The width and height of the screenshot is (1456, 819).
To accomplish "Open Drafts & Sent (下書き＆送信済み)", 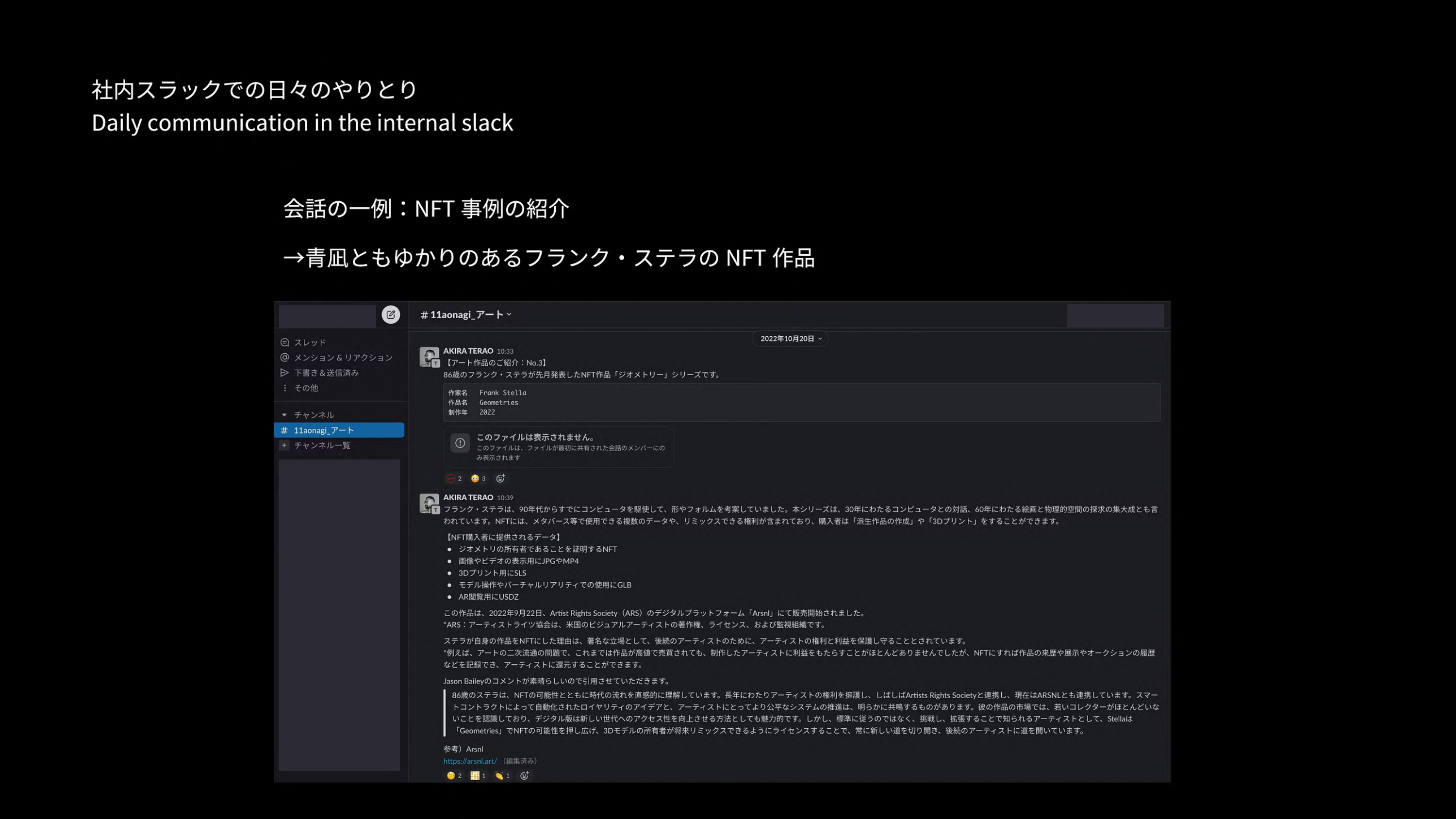I will click(x=326, y=373).
